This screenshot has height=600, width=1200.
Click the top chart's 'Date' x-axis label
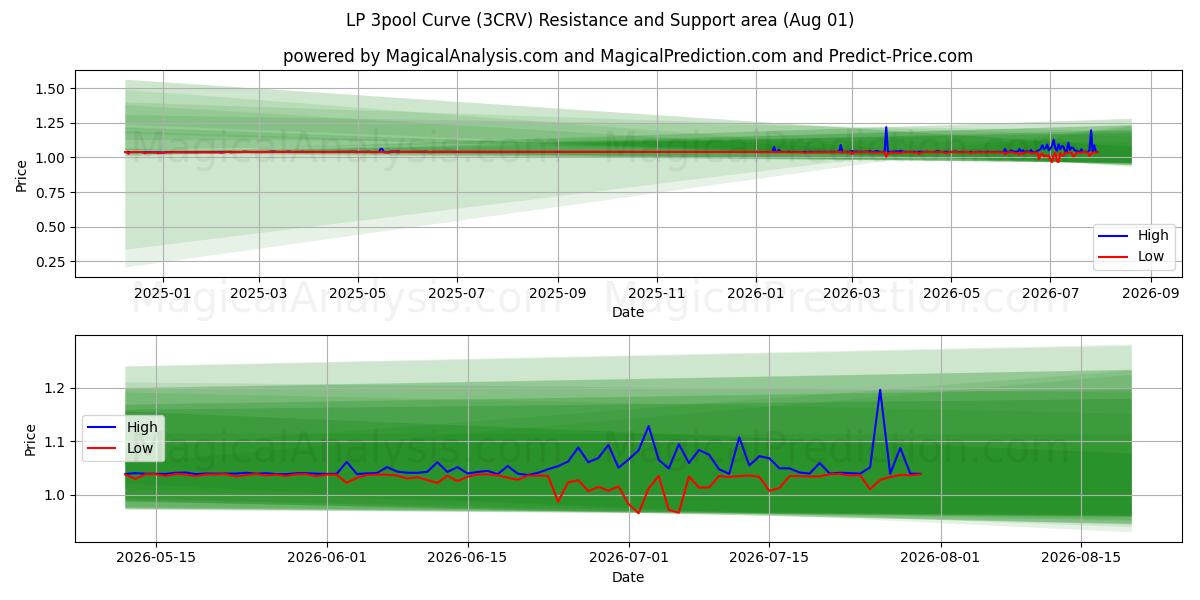tap(628, 313)
